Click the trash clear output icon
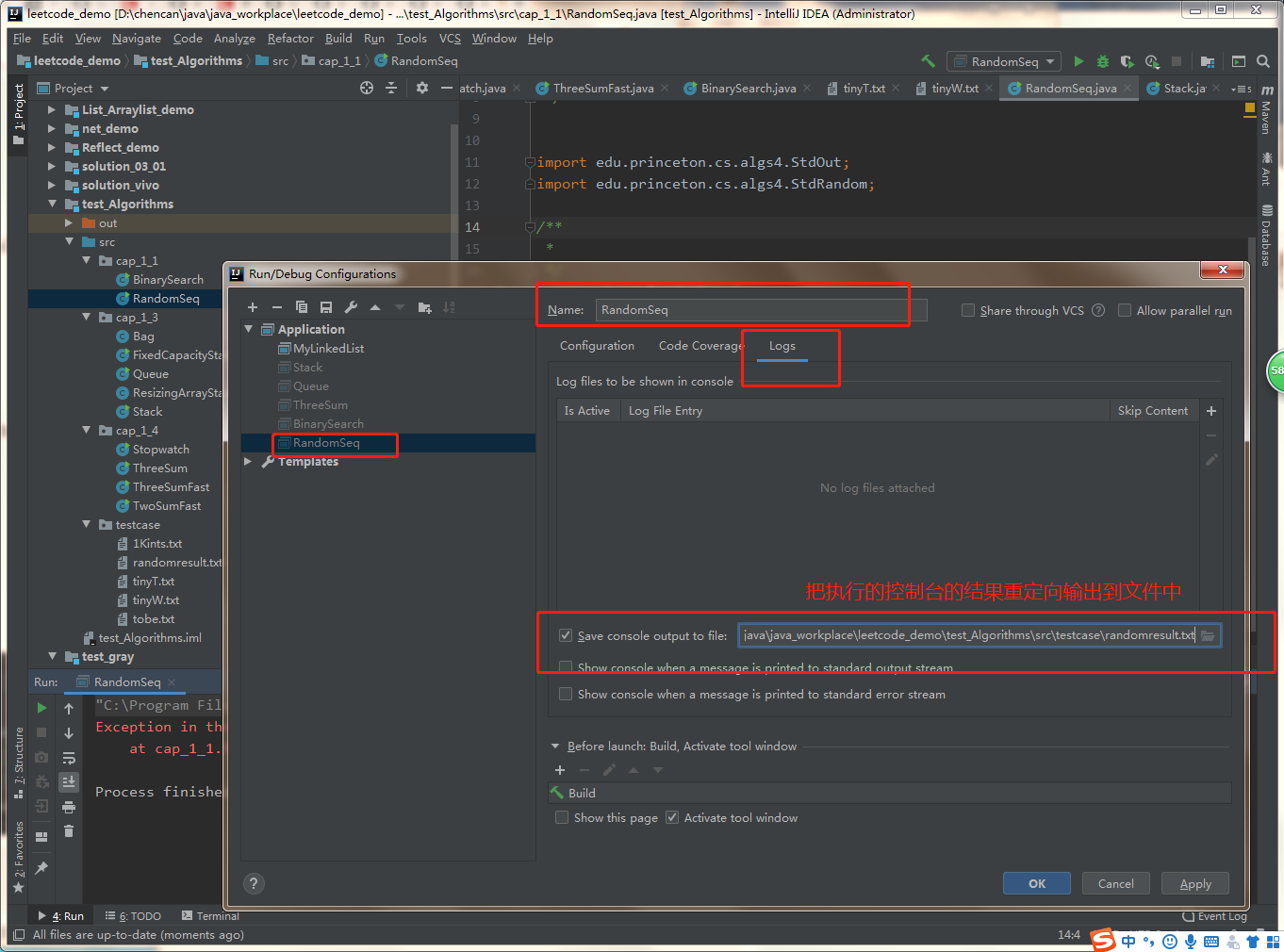Image resolution: width=1284 pixels, height=952 pixels. tap(69, 830)
